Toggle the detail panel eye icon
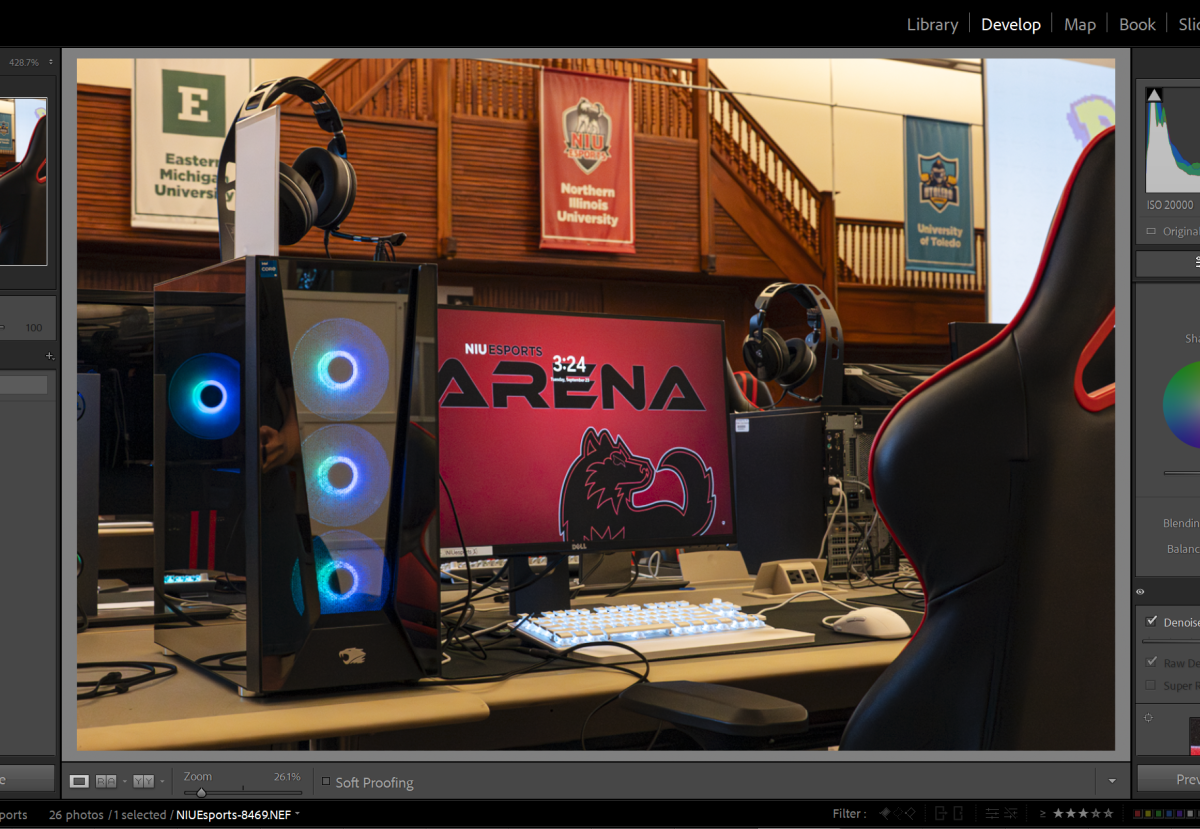 click(x=1140, y=592)
